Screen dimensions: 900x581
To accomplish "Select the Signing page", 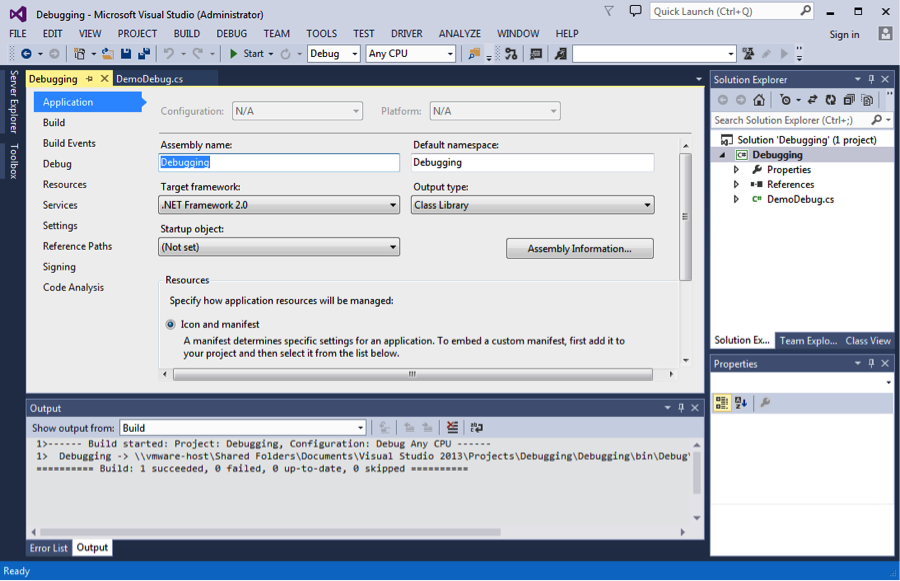I will (59, 266).
